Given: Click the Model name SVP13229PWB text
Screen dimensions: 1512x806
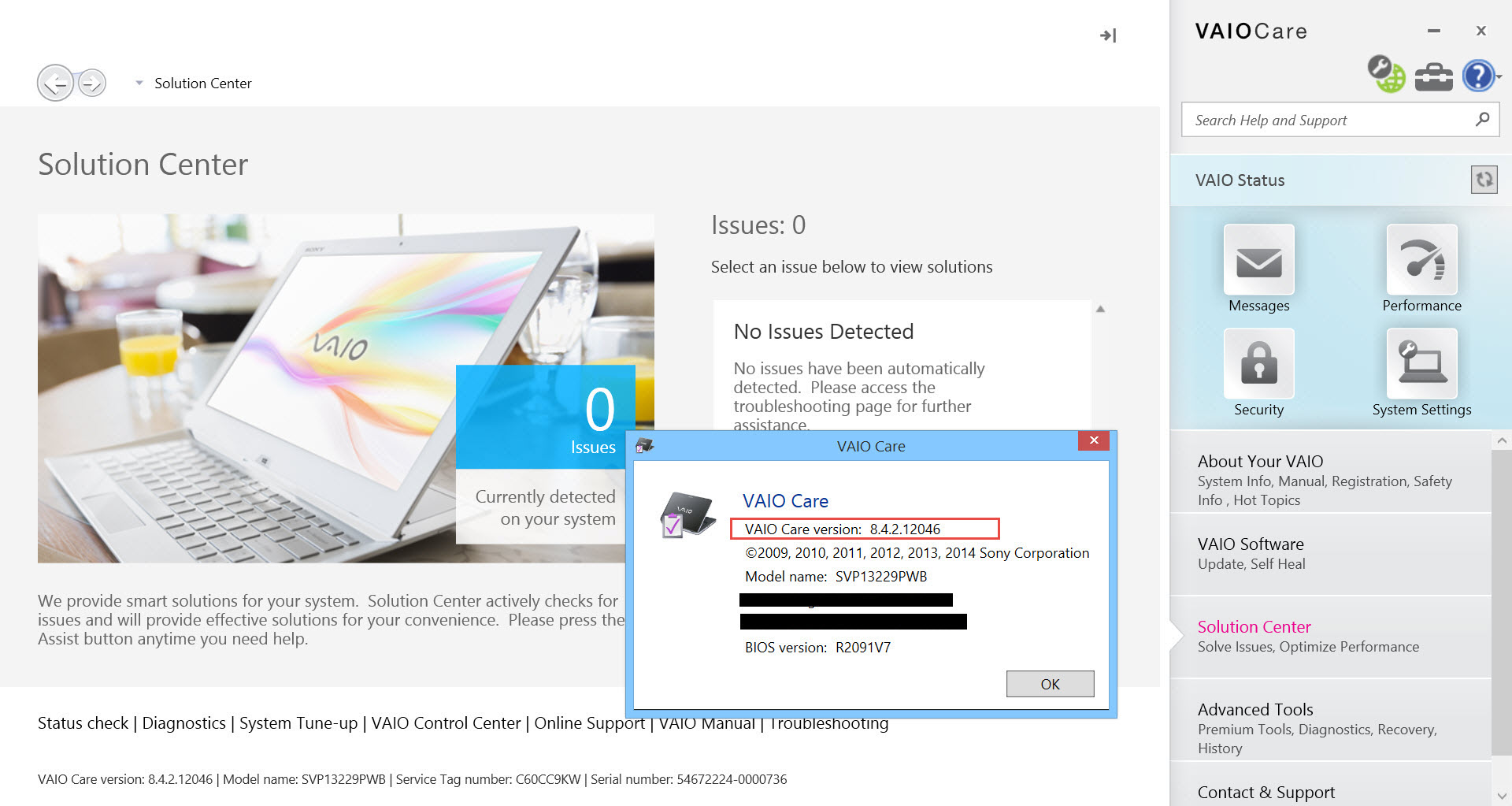Looking at the screenshot, I should (x=836, y=577).
